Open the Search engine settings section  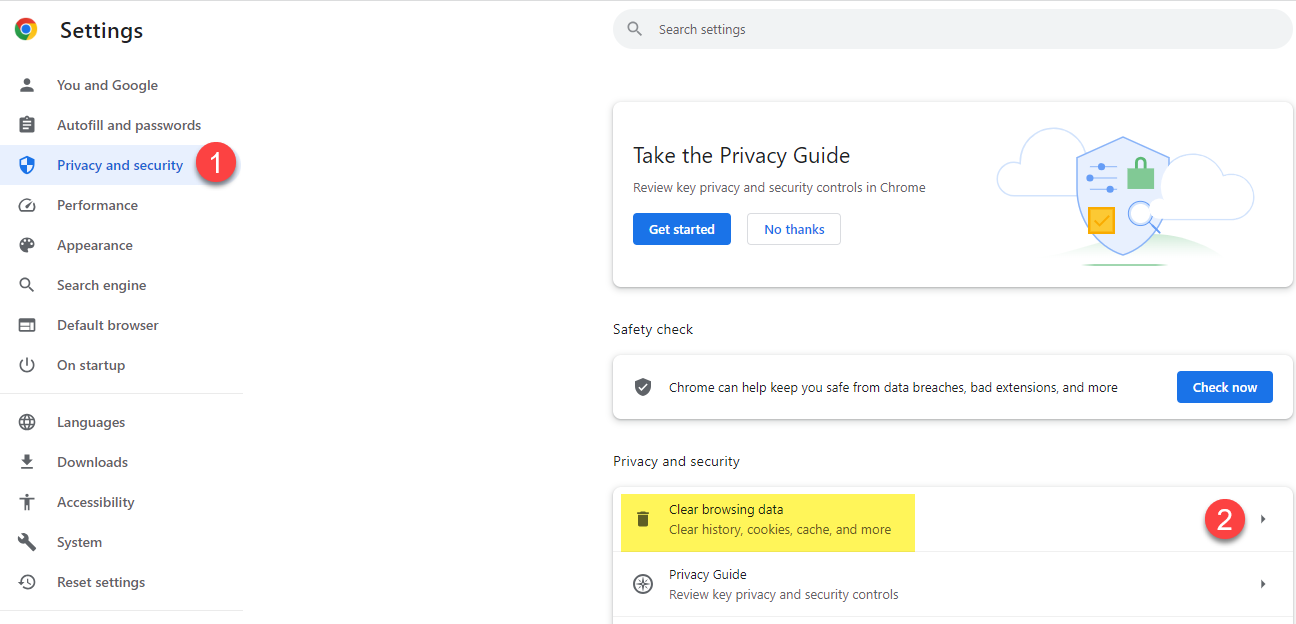click(101, 285)
